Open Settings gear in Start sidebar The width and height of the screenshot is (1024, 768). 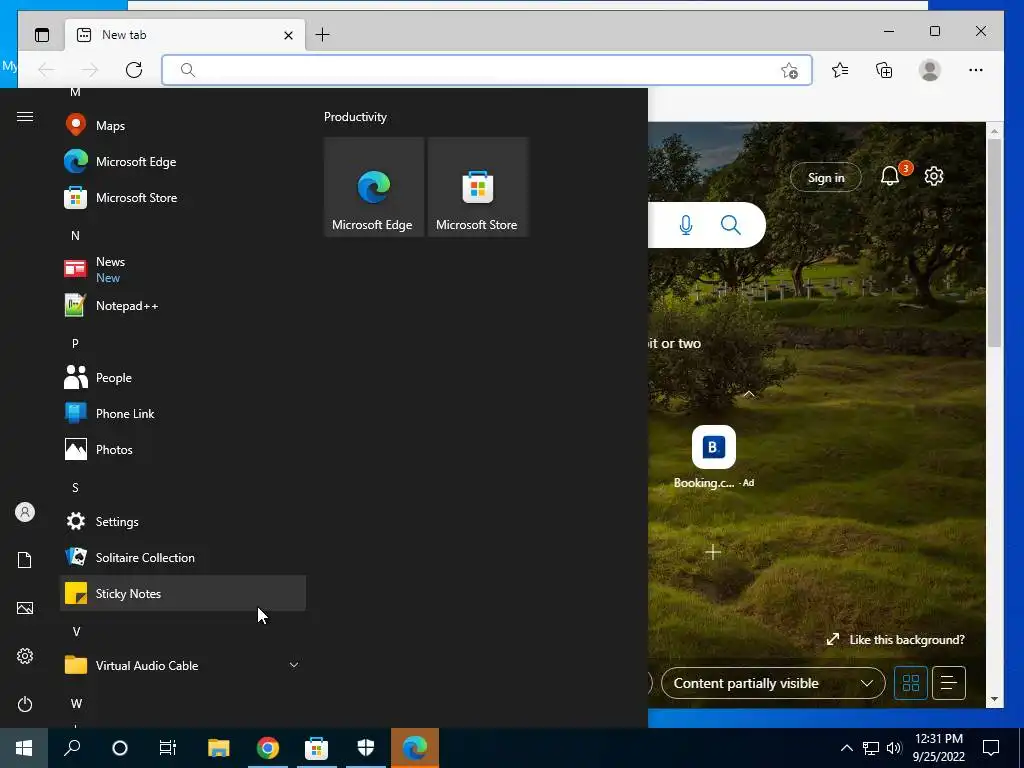pos(25,656)
